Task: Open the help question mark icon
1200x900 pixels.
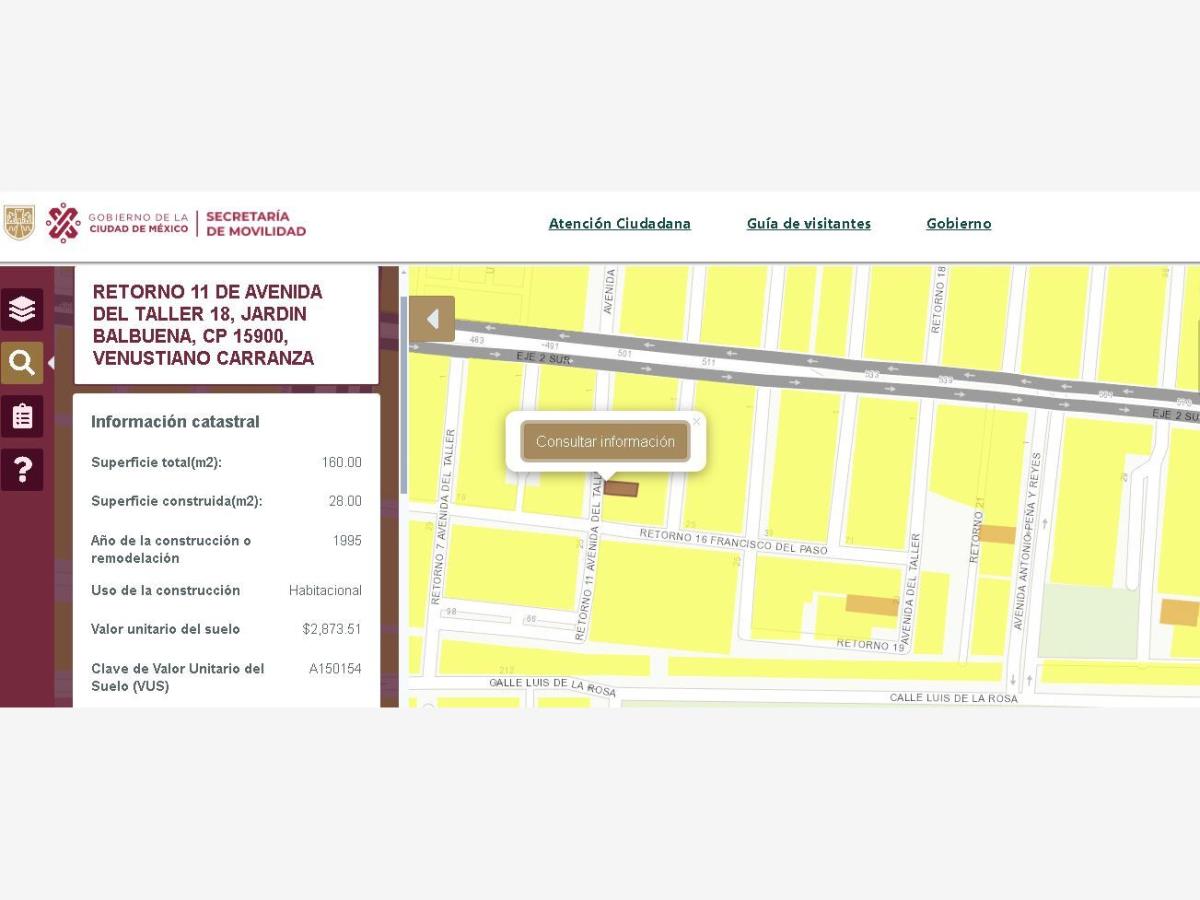Action: click(22, 470)
